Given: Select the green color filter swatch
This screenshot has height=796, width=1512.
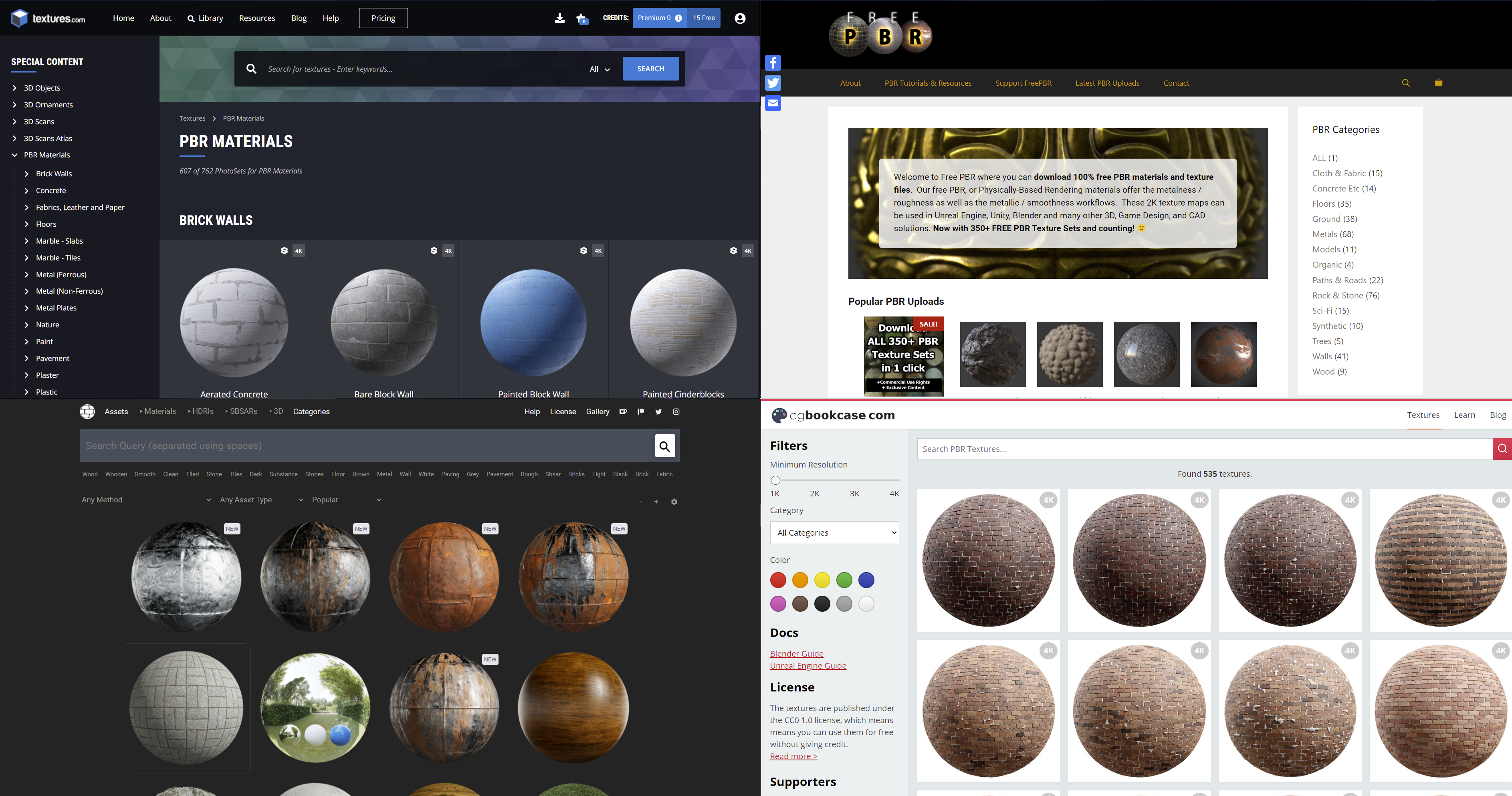Looking at the screenshot, I should pos(844,580).
